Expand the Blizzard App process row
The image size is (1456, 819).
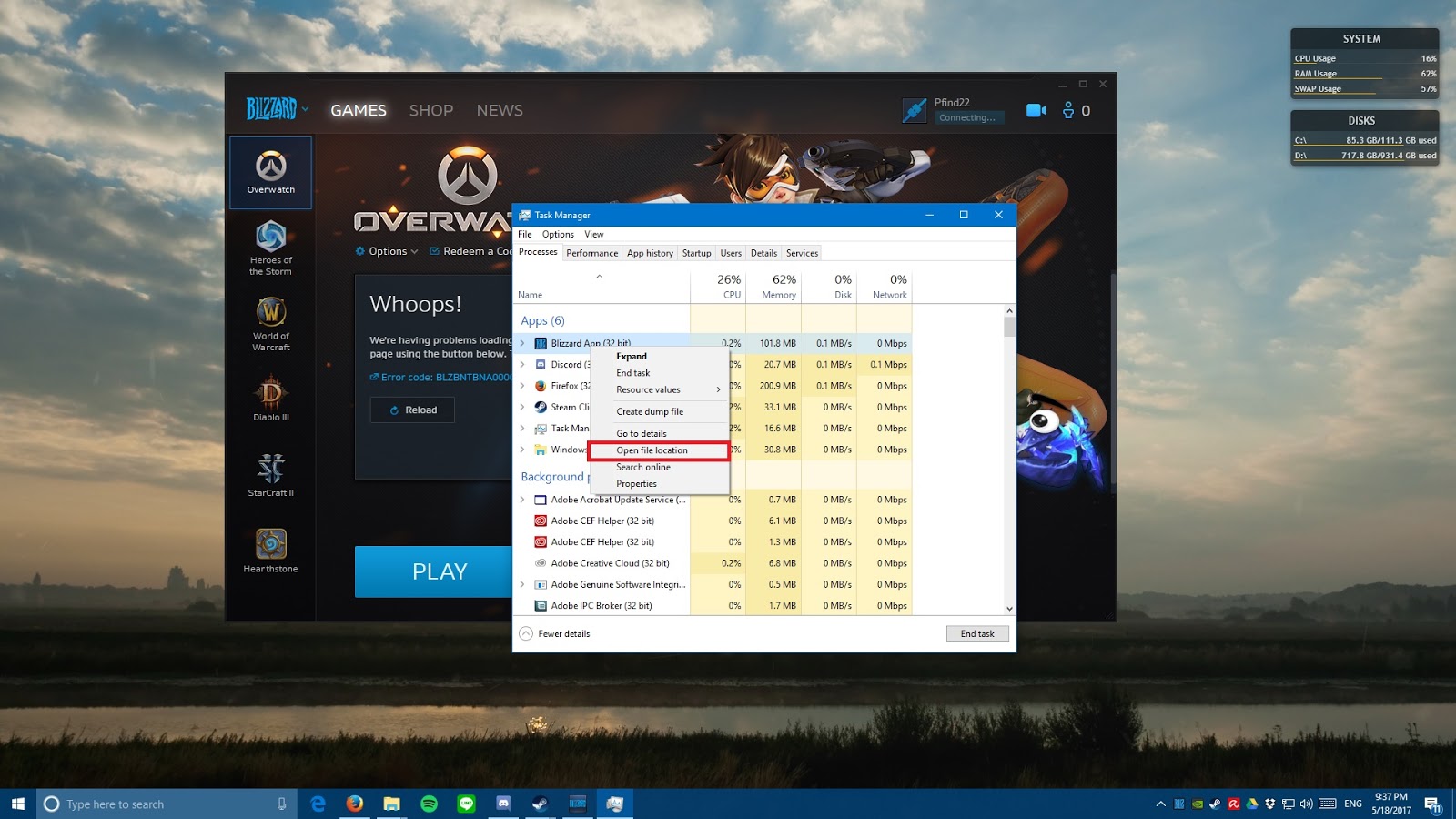click(x=522, y=343)
